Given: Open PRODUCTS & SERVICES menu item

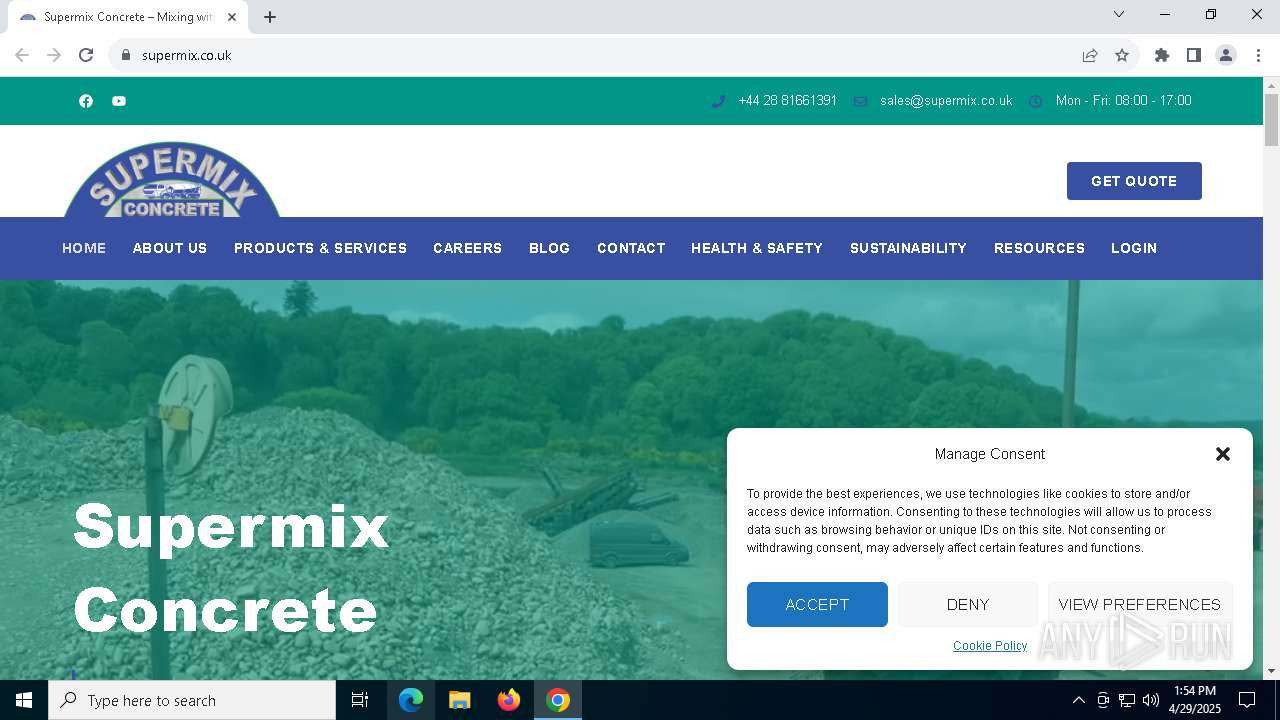Looking at the screenshot, I should (320, 248).
